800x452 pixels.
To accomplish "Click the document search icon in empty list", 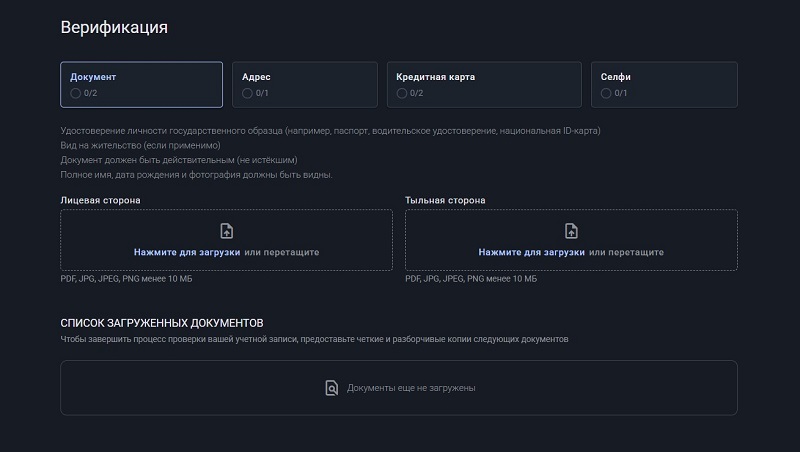I will point(332,388).
